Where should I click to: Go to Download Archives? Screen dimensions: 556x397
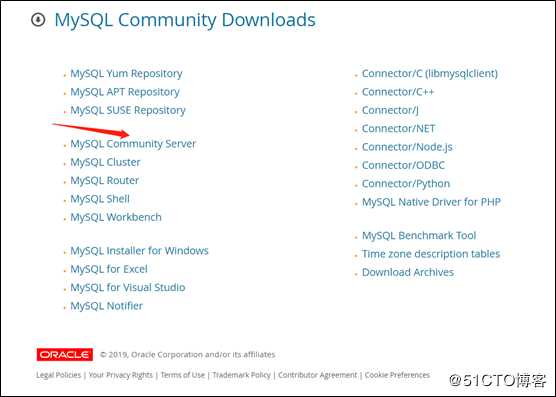(x=408, y=273)
